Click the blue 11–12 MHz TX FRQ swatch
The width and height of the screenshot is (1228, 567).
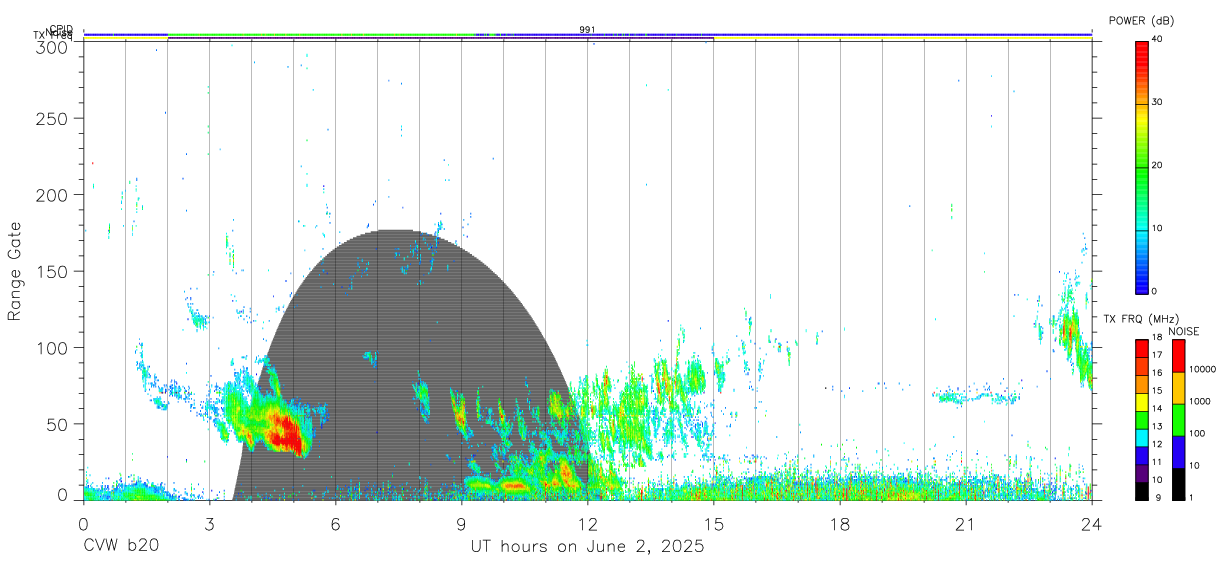coord(1142,454)
